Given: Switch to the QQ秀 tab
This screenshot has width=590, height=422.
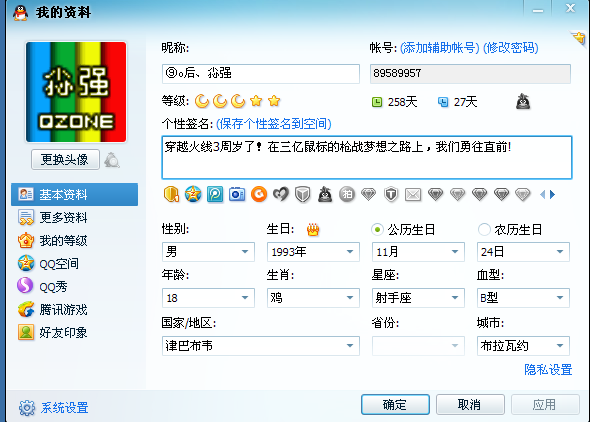Looking at the screenshot, I should (x=75, y=287).
